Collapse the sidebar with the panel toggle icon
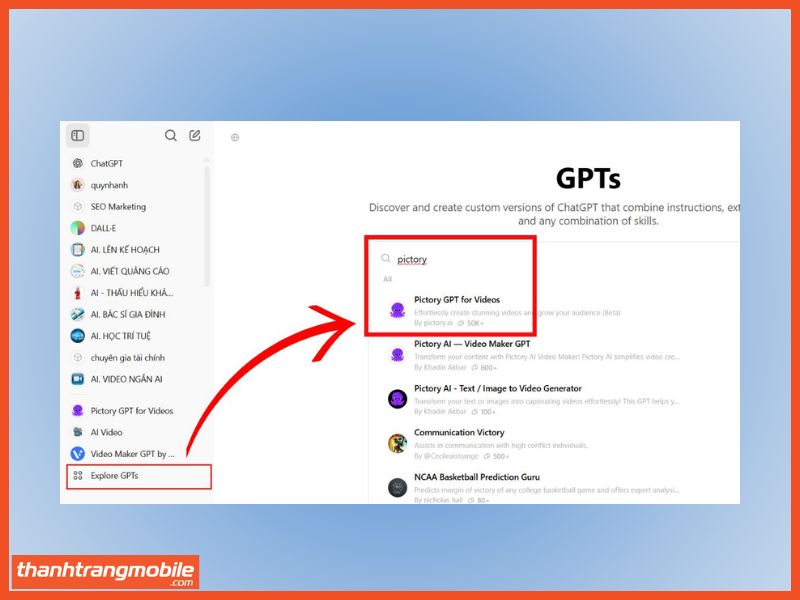Image resolution: width=800 pixels, height=600 pixels. click(78, 135)
